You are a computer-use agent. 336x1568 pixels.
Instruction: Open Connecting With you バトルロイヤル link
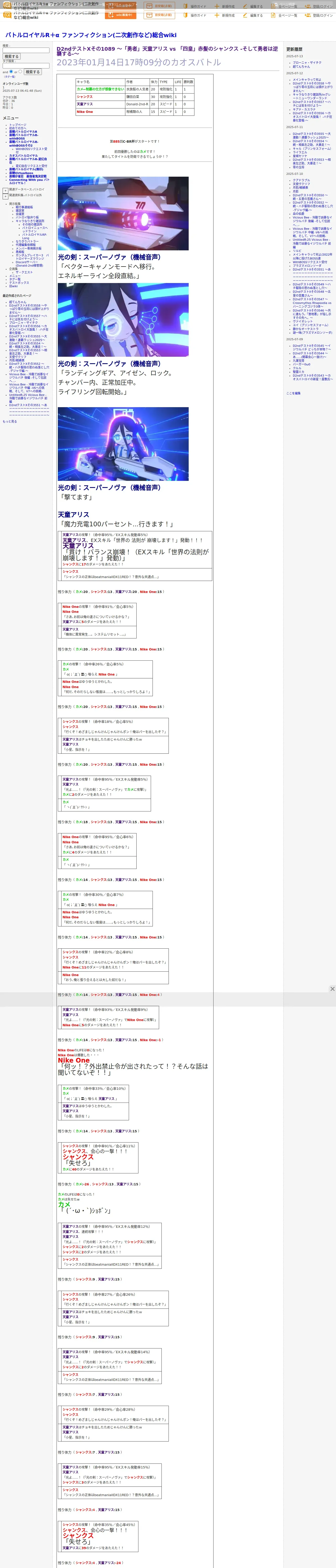coord(29,181)
